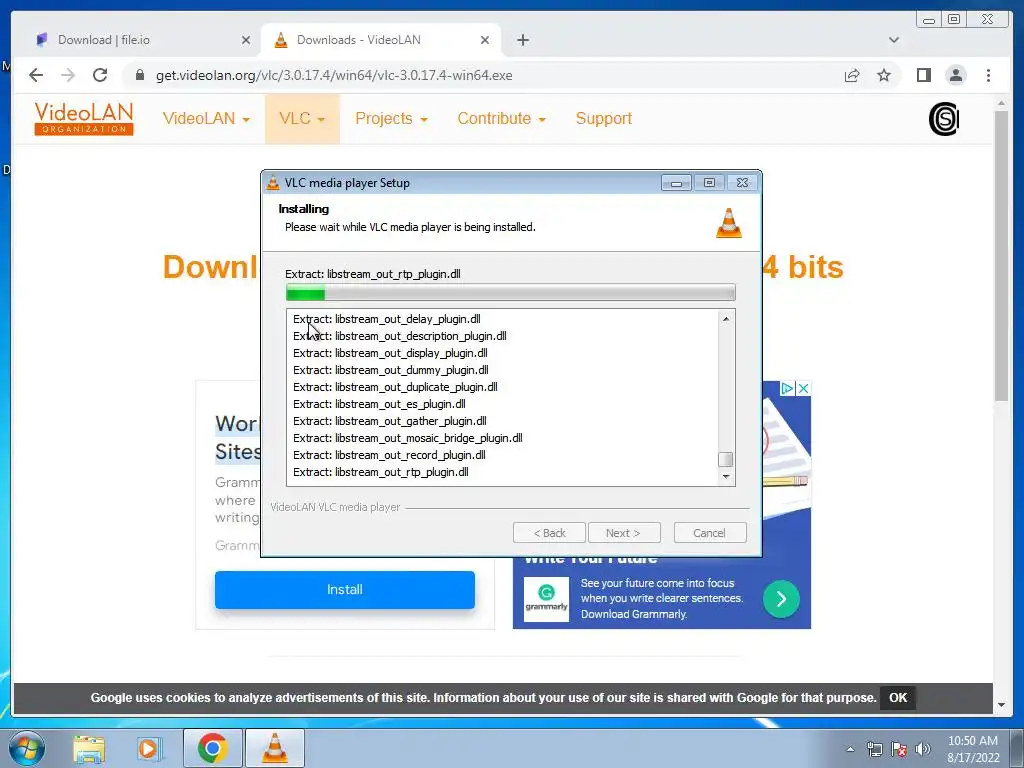The height and width of the screenshot is (768, 1024).
Task: Click Next in the VLC Setup dialog
Action: 624,533
